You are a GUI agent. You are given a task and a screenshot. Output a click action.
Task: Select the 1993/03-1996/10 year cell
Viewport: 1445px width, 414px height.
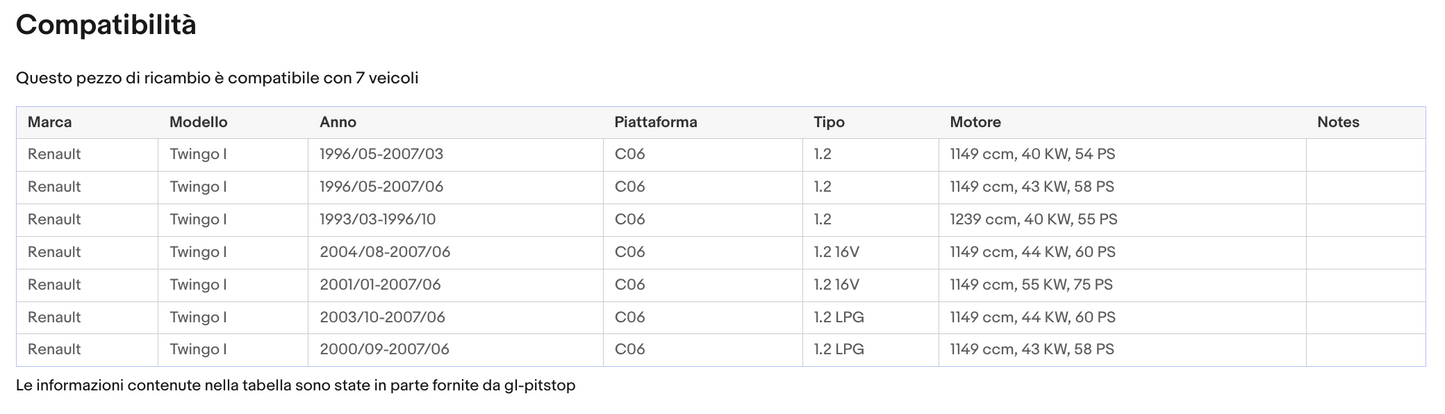pos(379,219)
